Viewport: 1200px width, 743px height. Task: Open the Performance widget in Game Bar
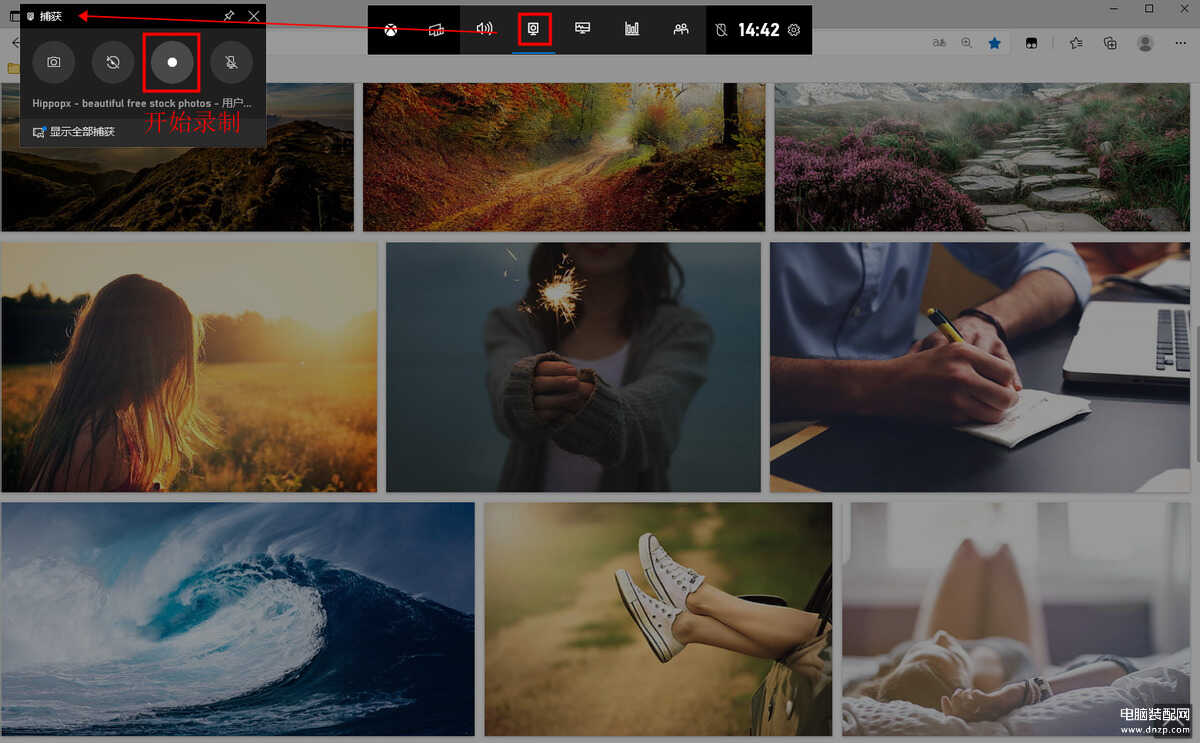coord(583,30)
